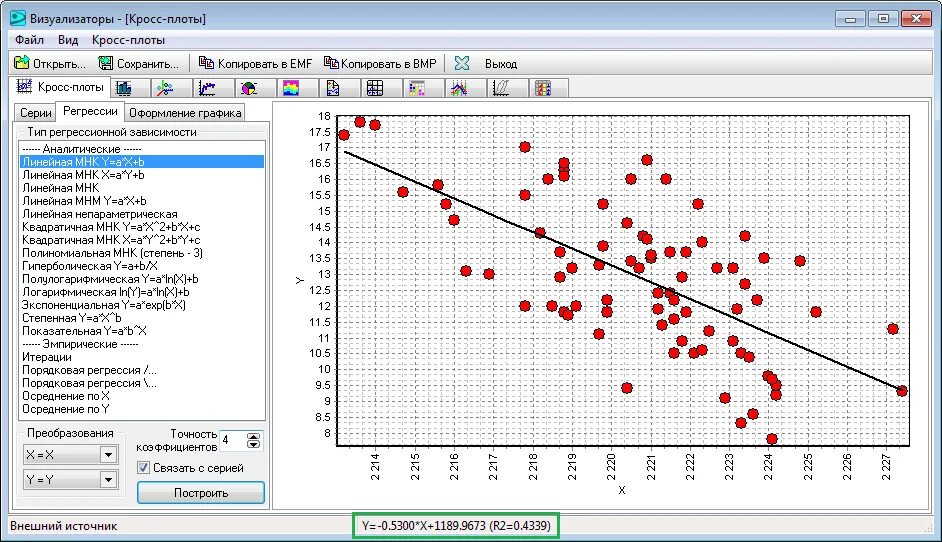Image resolution: width=942 pixels, height=542 pixels.
Task: Click the Копировать в BMP icon
Action: point(331,62)
